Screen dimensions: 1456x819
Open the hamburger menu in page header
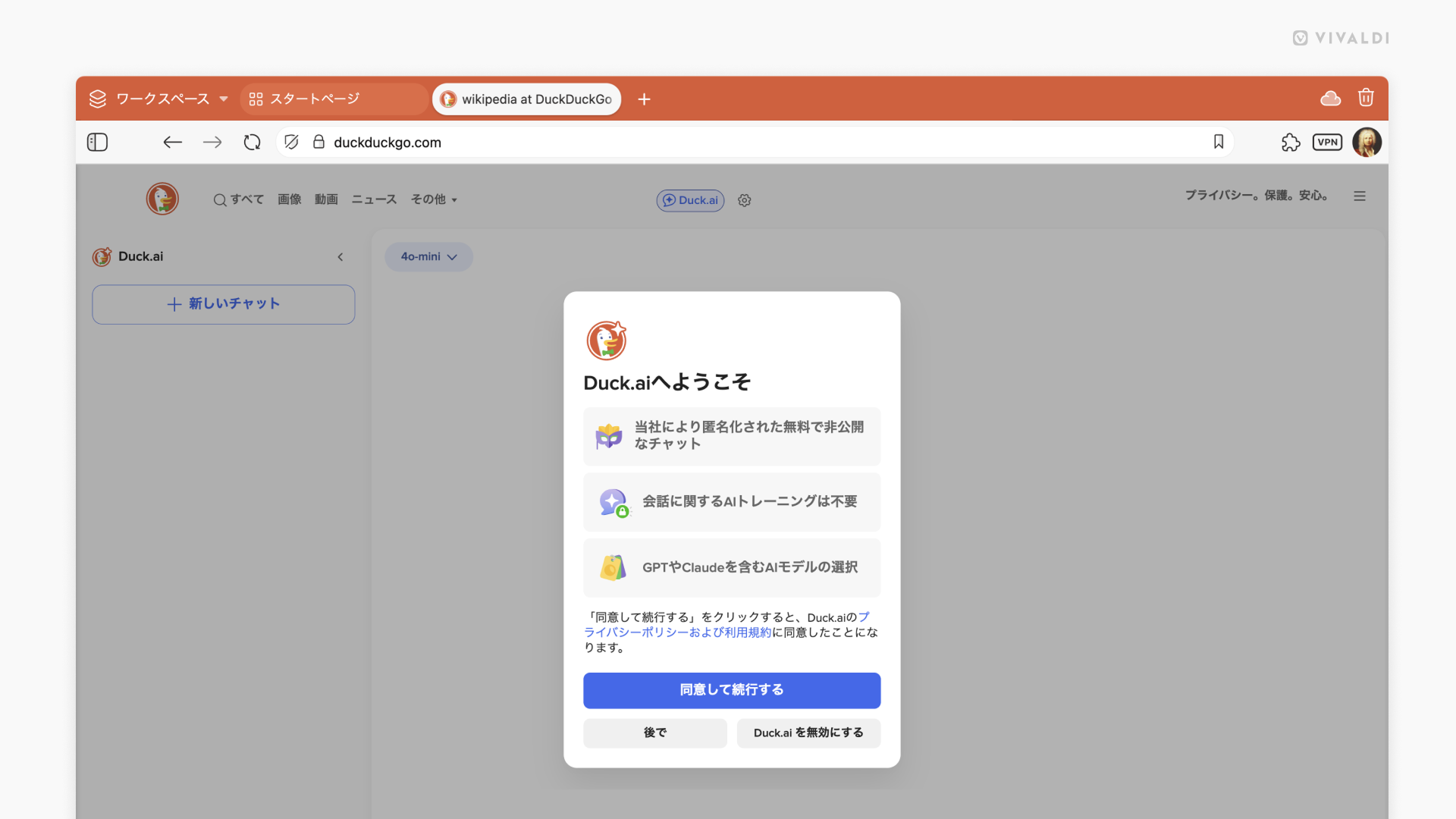point(1360,196)
